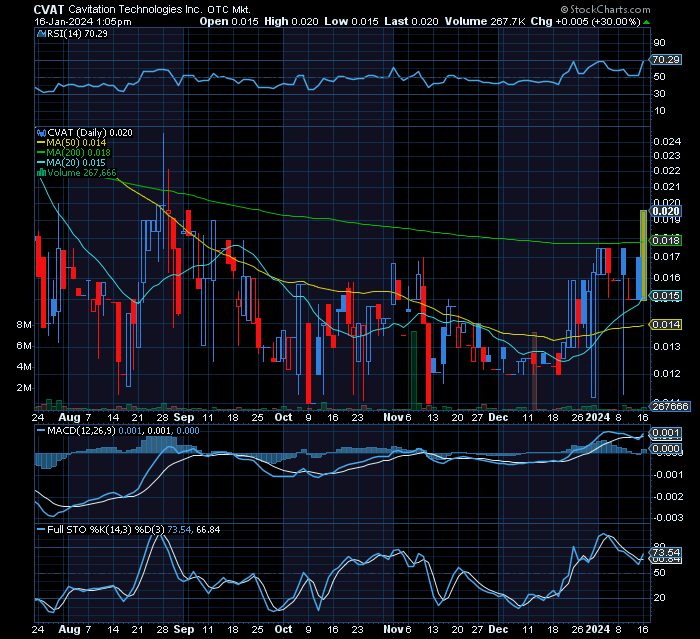700x639 pixels.
Task: Click the OTC Mkt. exchange label
Action: [x=229, y=9]
